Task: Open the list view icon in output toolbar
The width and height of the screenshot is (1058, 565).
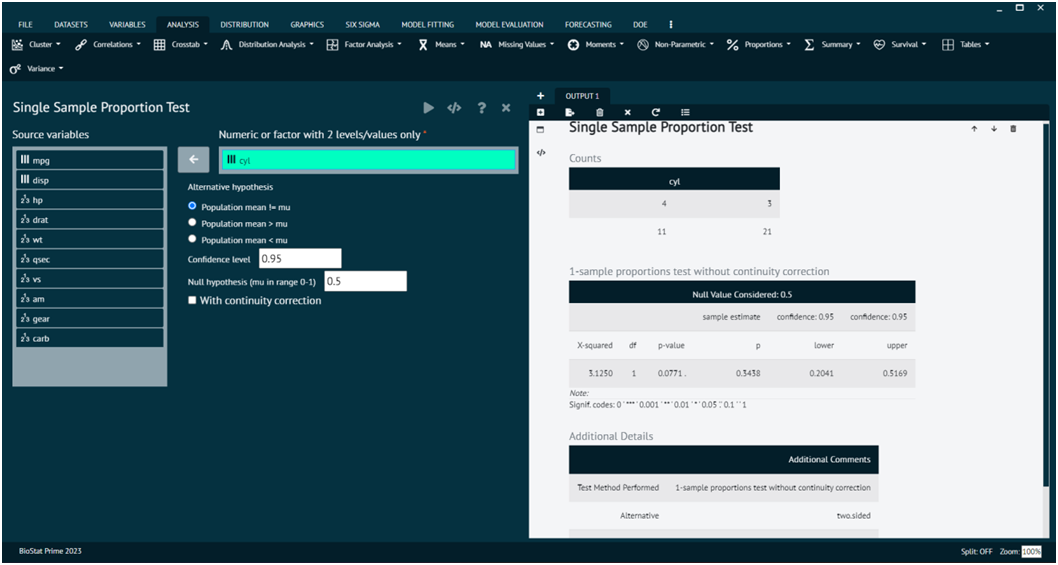Action: pos(686,112)
